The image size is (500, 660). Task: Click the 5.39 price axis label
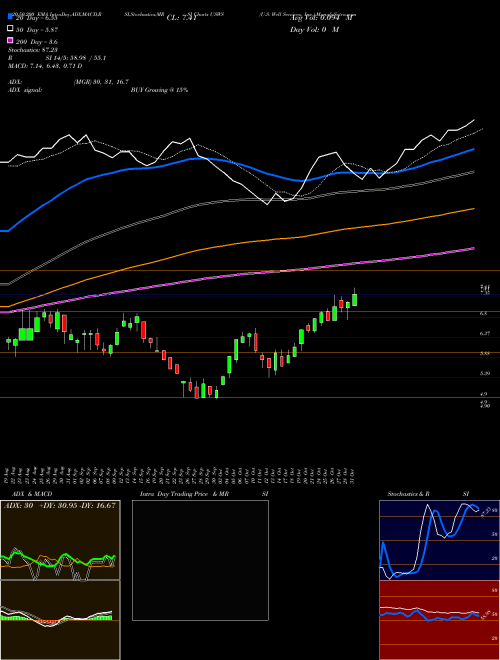(x=484, y=373)
